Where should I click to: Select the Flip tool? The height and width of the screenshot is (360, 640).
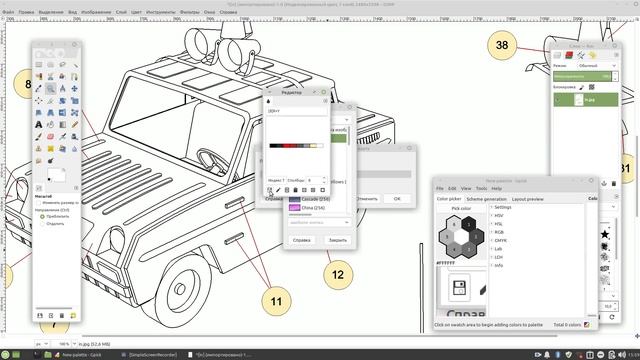(x=62, y=112)
